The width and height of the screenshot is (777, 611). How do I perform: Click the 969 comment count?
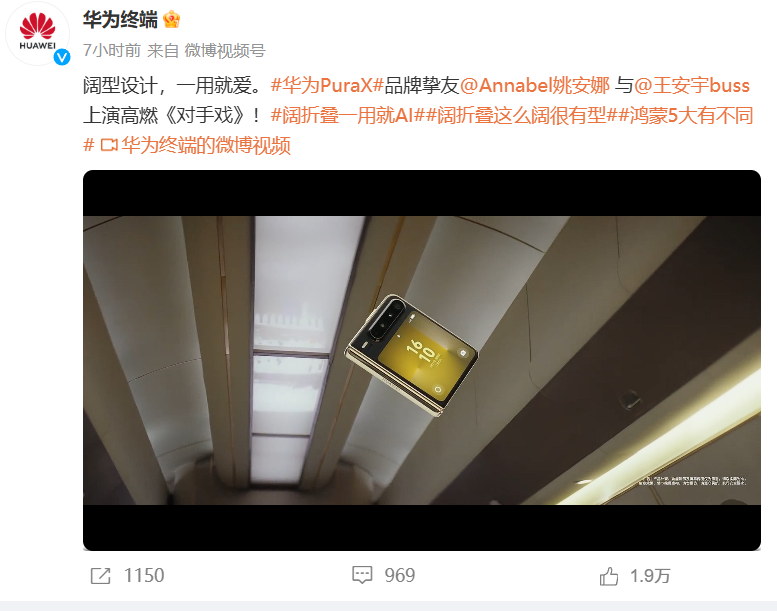point(400,575)
